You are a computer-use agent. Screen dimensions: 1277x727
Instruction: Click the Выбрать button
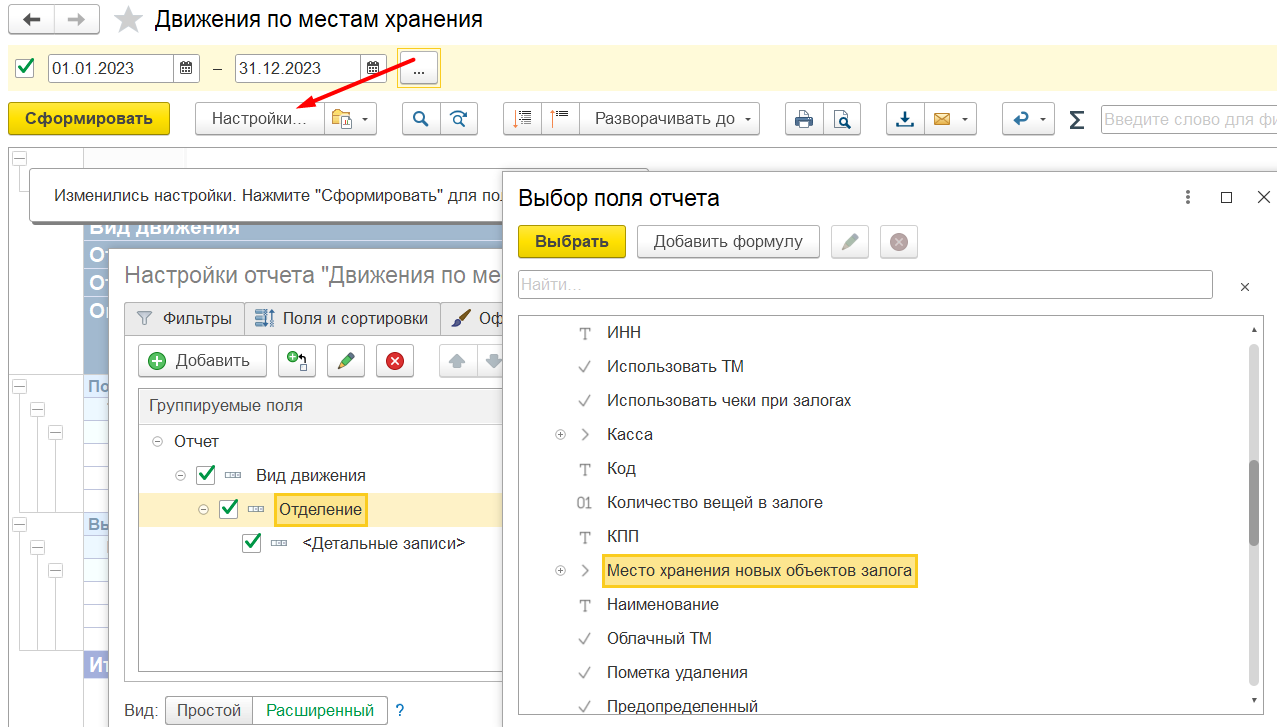pyautogui.click(x=572, y=241)
